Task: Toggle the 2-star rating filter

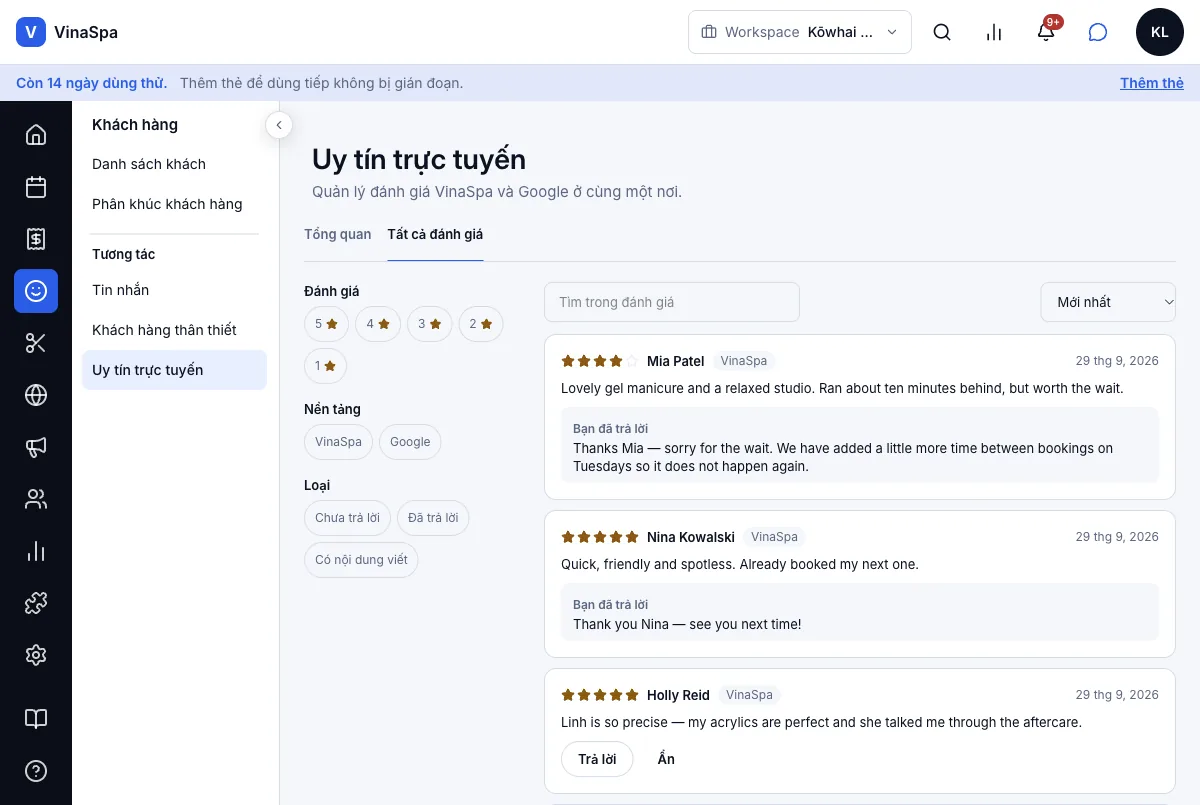Action: coord(481,324)
